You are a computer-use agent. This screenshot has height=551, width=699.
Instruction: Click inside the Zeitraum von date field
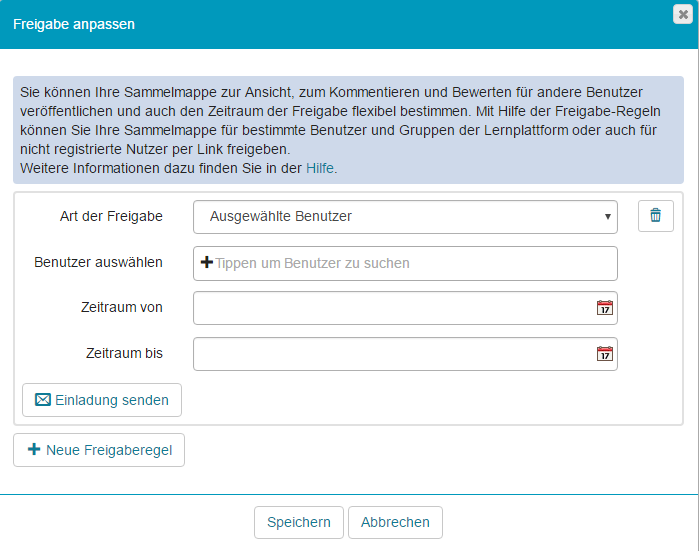392,308
